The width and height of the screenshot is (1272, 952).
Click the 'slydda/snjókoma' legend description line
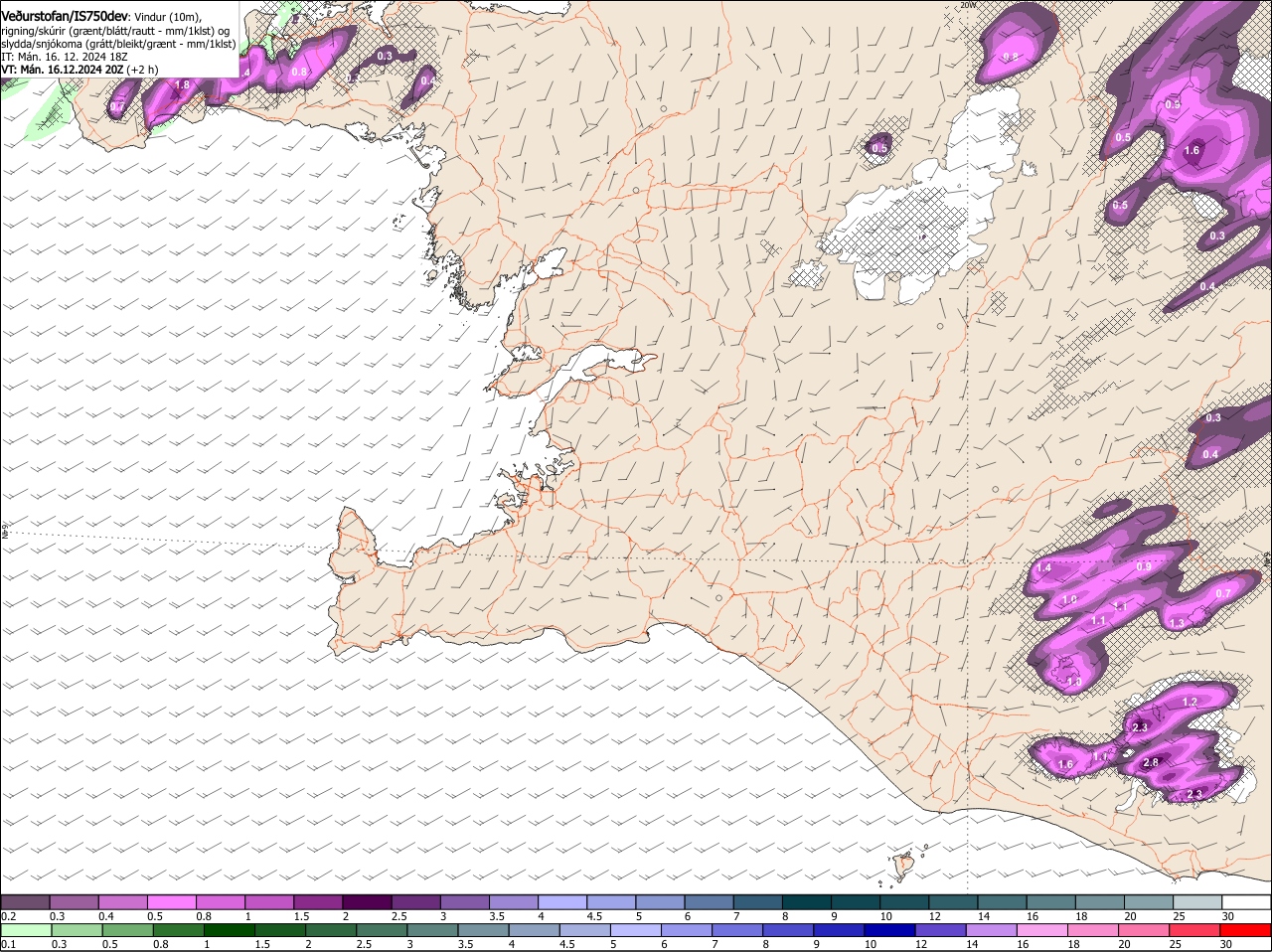point(118,44)
